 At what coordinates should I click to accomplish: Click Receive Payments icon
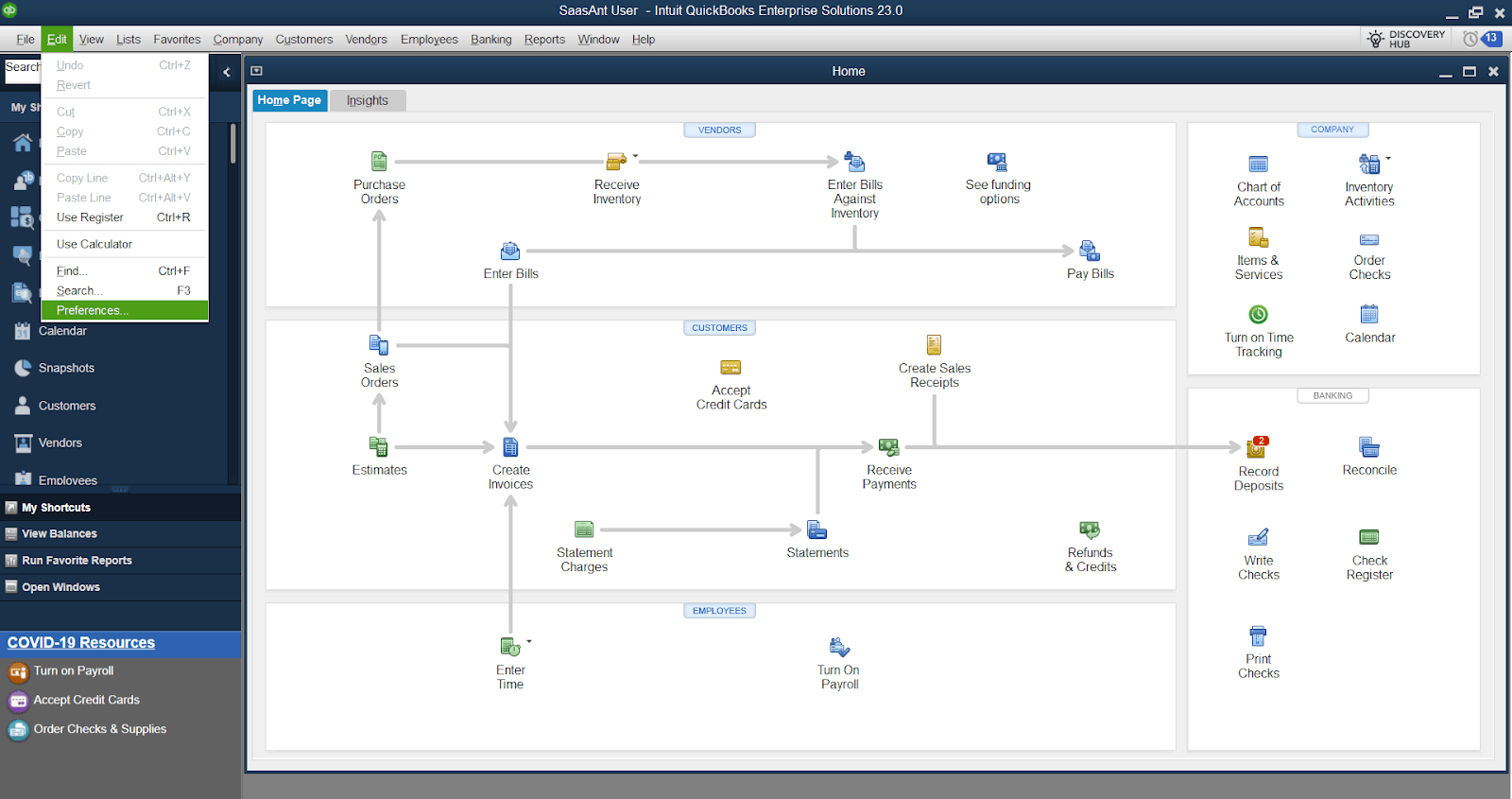pyautogui.click(x=889, y=446)
